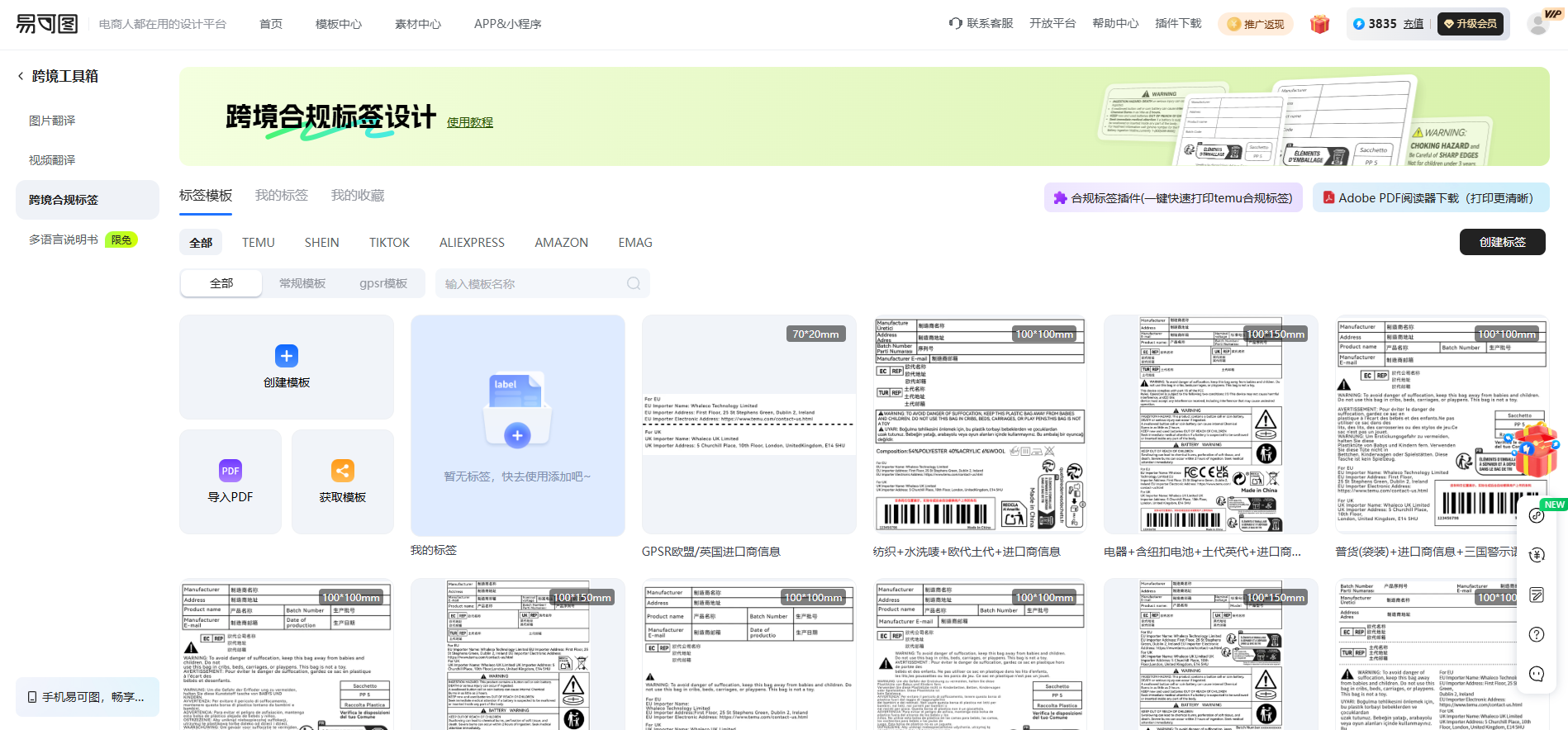Click the floating link icon marked NEW
The width and height of the screenshot is (1568, 730).
1537,516
